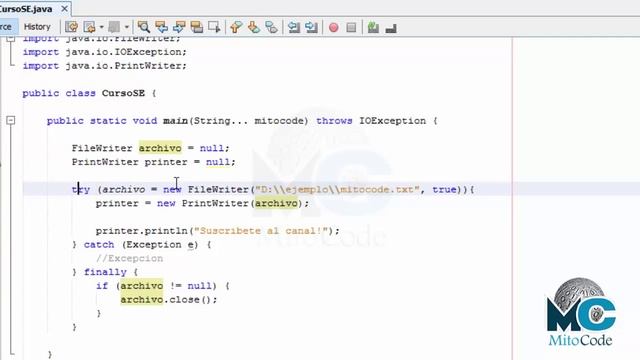Click the Find Next Occurrence icon
Screen dimensions: 640x360
(179, 27)
